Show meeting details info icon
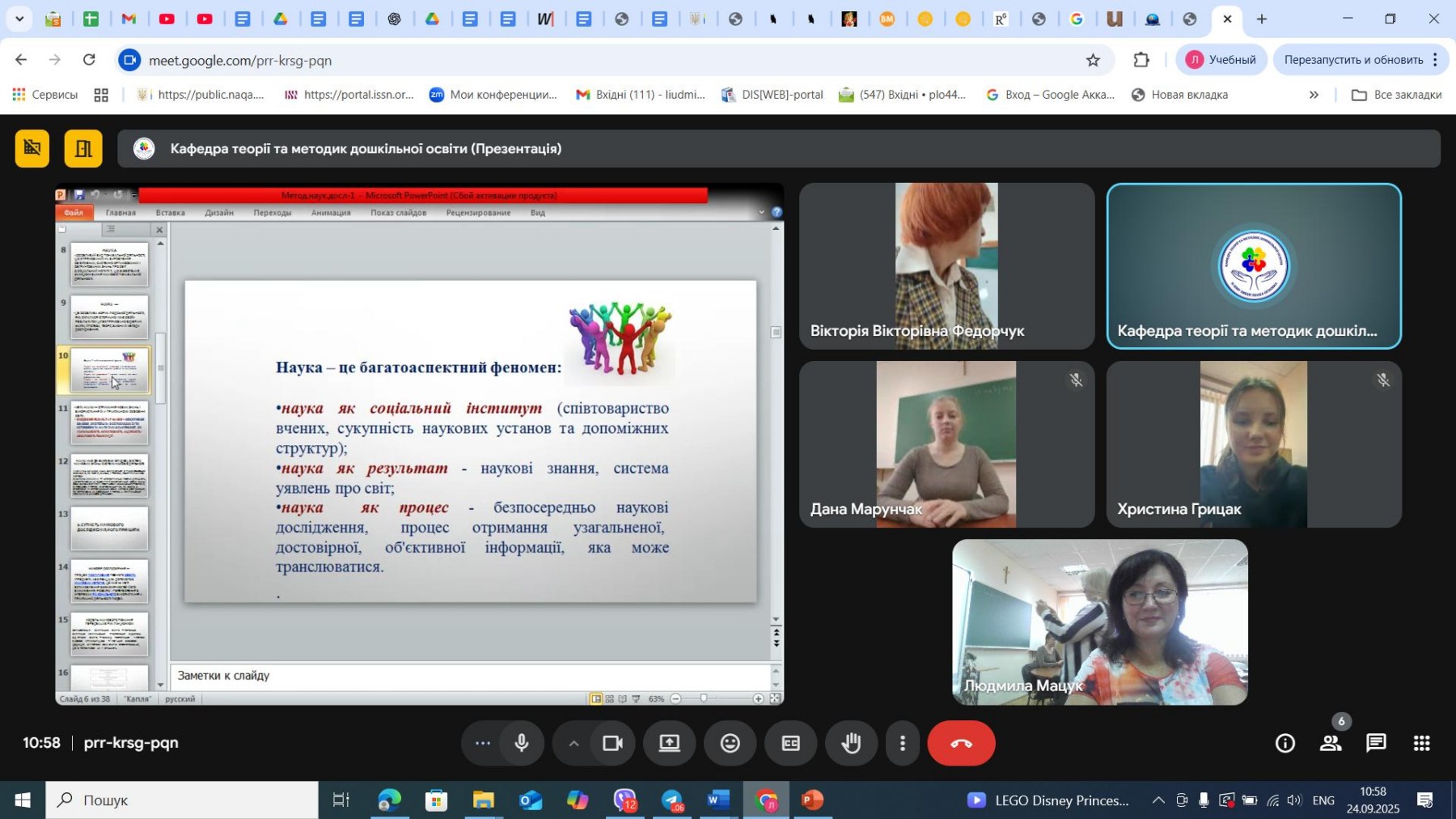Image resolution: width=1456 pixels, height=819 pixels. [1285, 743]
